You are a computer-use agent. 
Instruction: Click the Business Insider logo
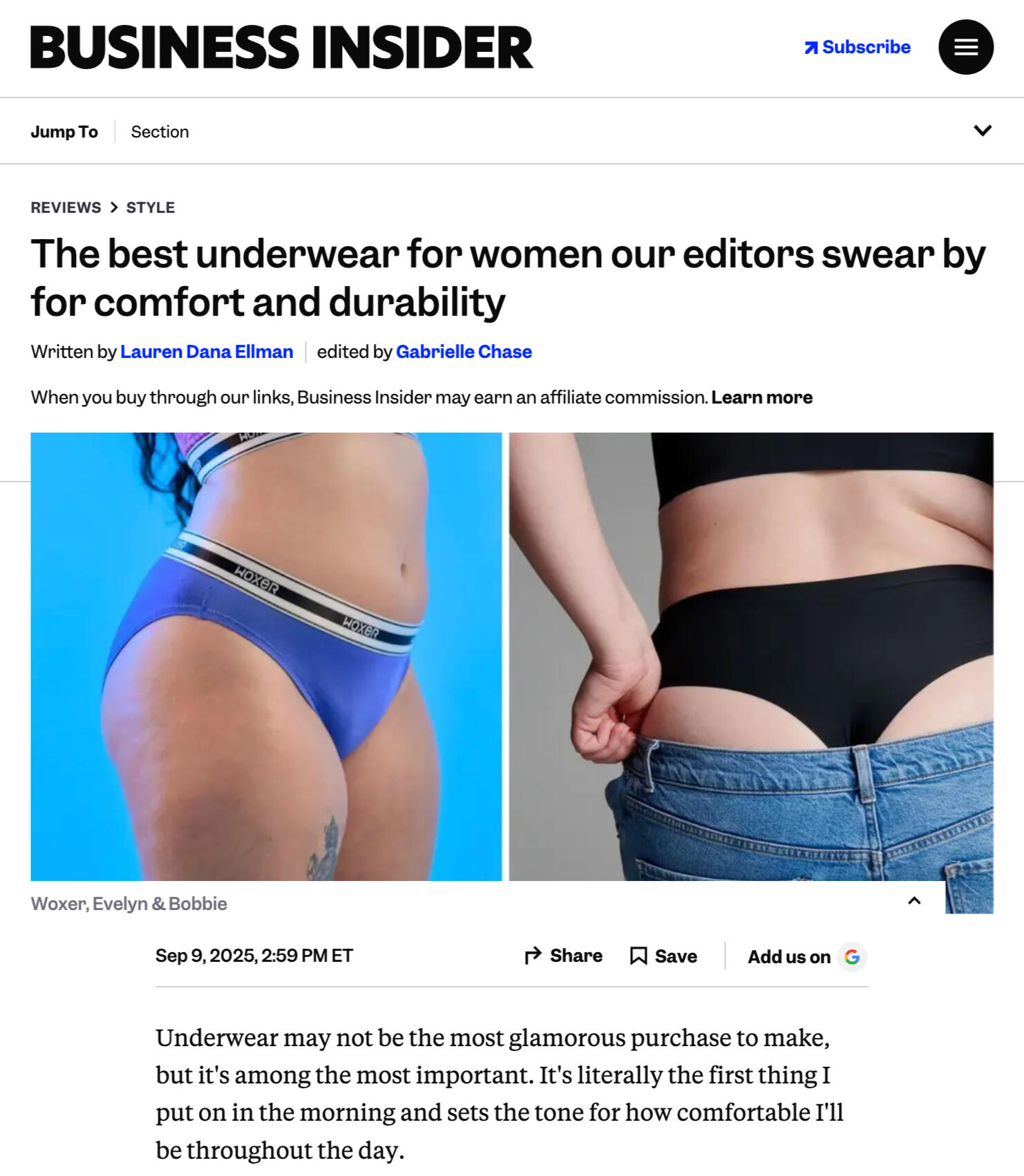(282, 47)
